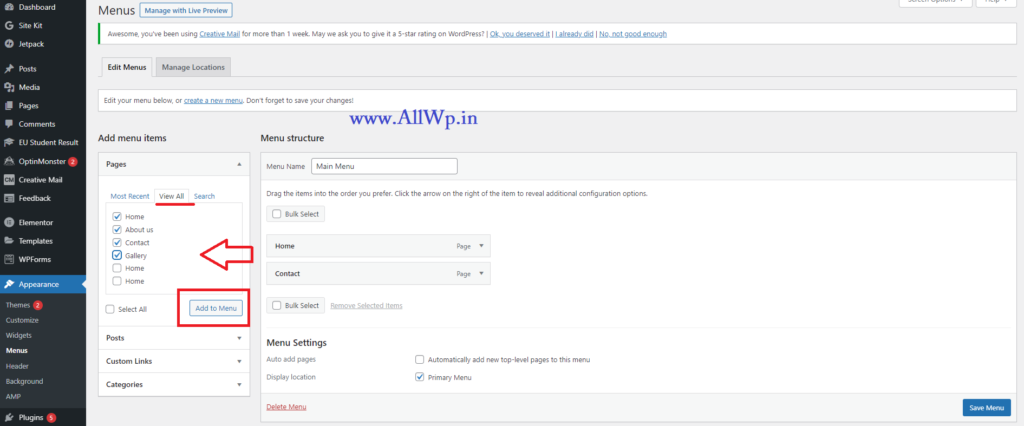Open the Dashboard sidebar icon
The width and height of the screenshot is (1024, 426).
click(9, 7)
